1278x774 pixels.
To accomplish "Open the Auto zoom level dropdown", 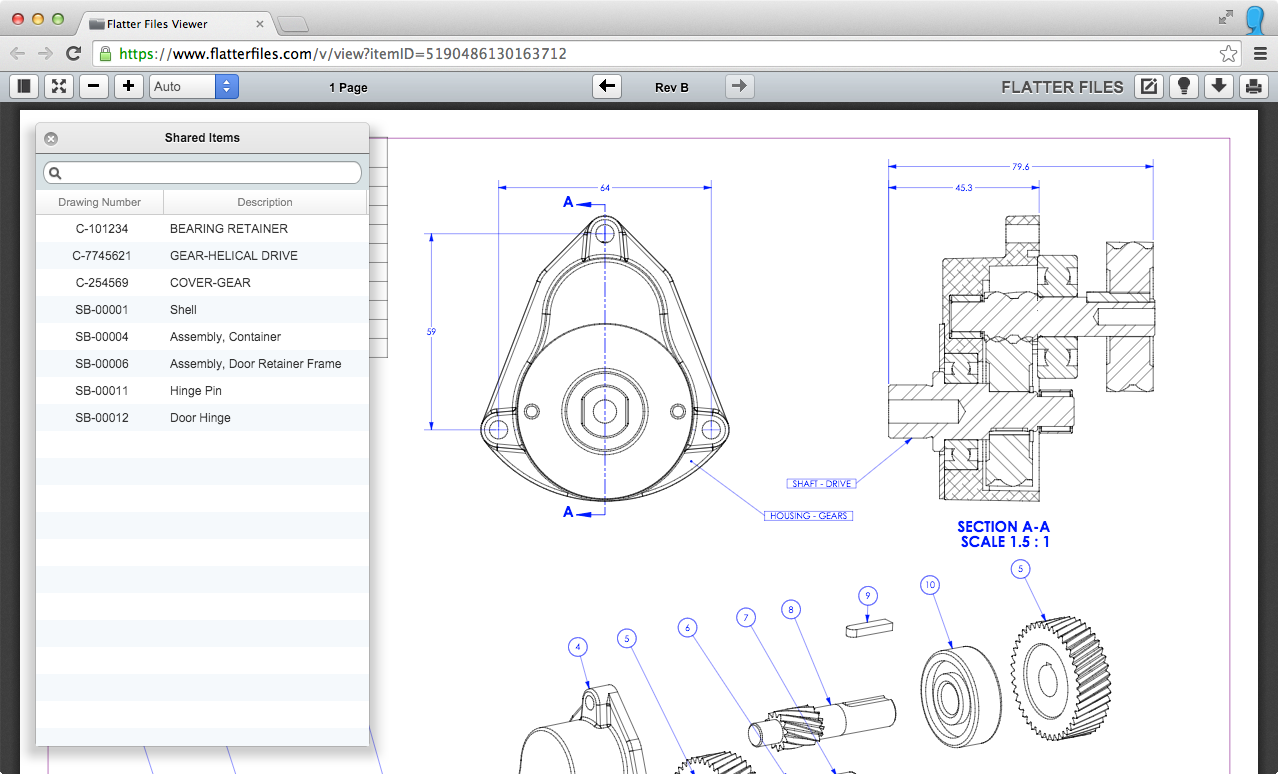I will [x=194, y=87].
